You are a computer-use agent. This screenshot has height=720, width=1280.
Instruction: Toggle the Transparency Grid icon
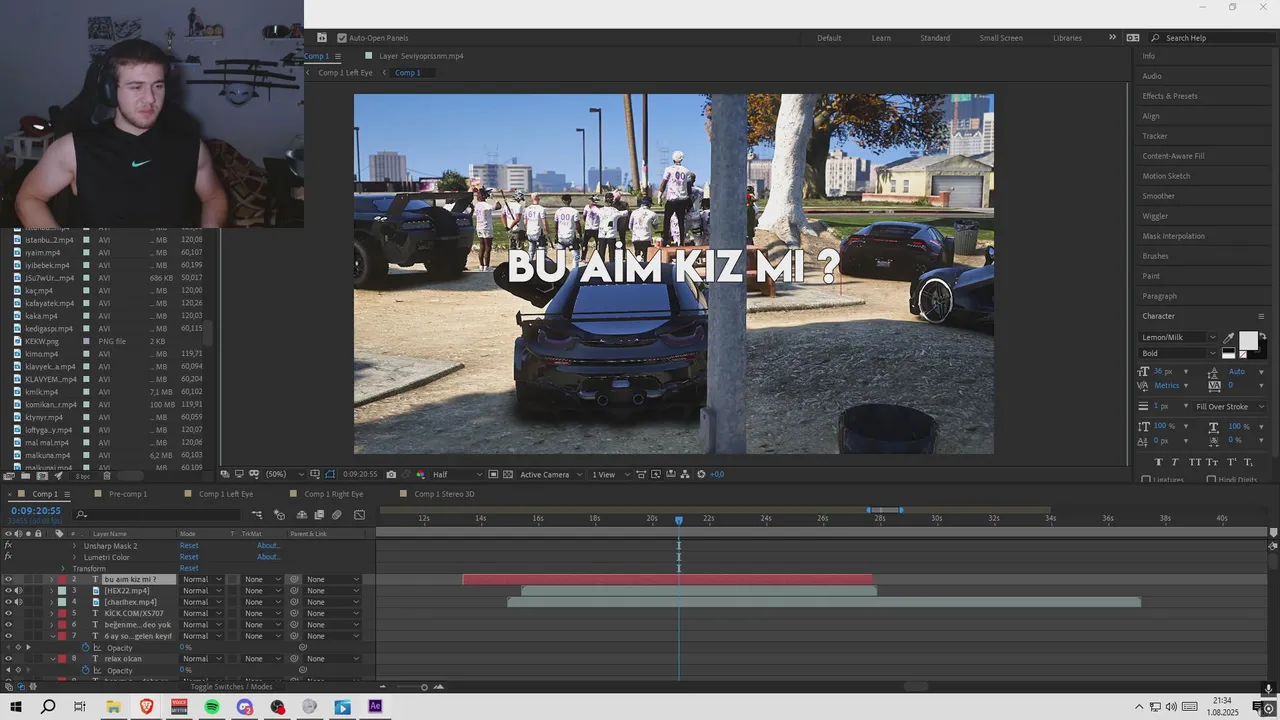pos(507,474)
